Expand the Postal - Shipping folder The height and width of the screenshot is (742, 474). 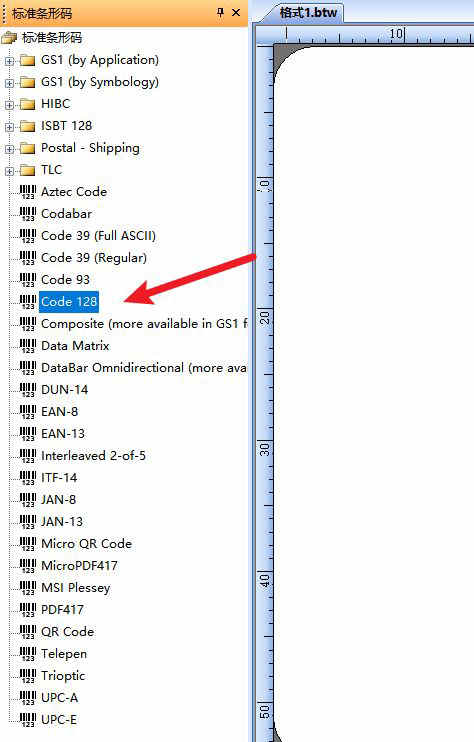pyautogui.click(x=9, y=149)
